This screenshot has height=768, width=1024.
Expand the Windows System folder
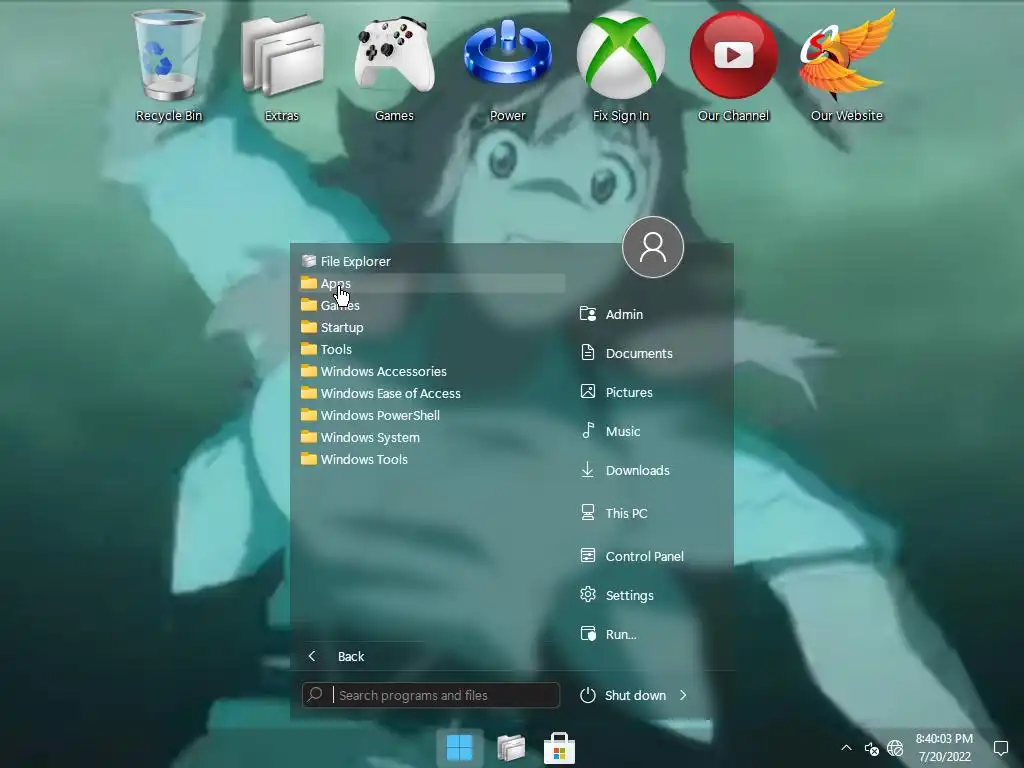coord(432,438)
